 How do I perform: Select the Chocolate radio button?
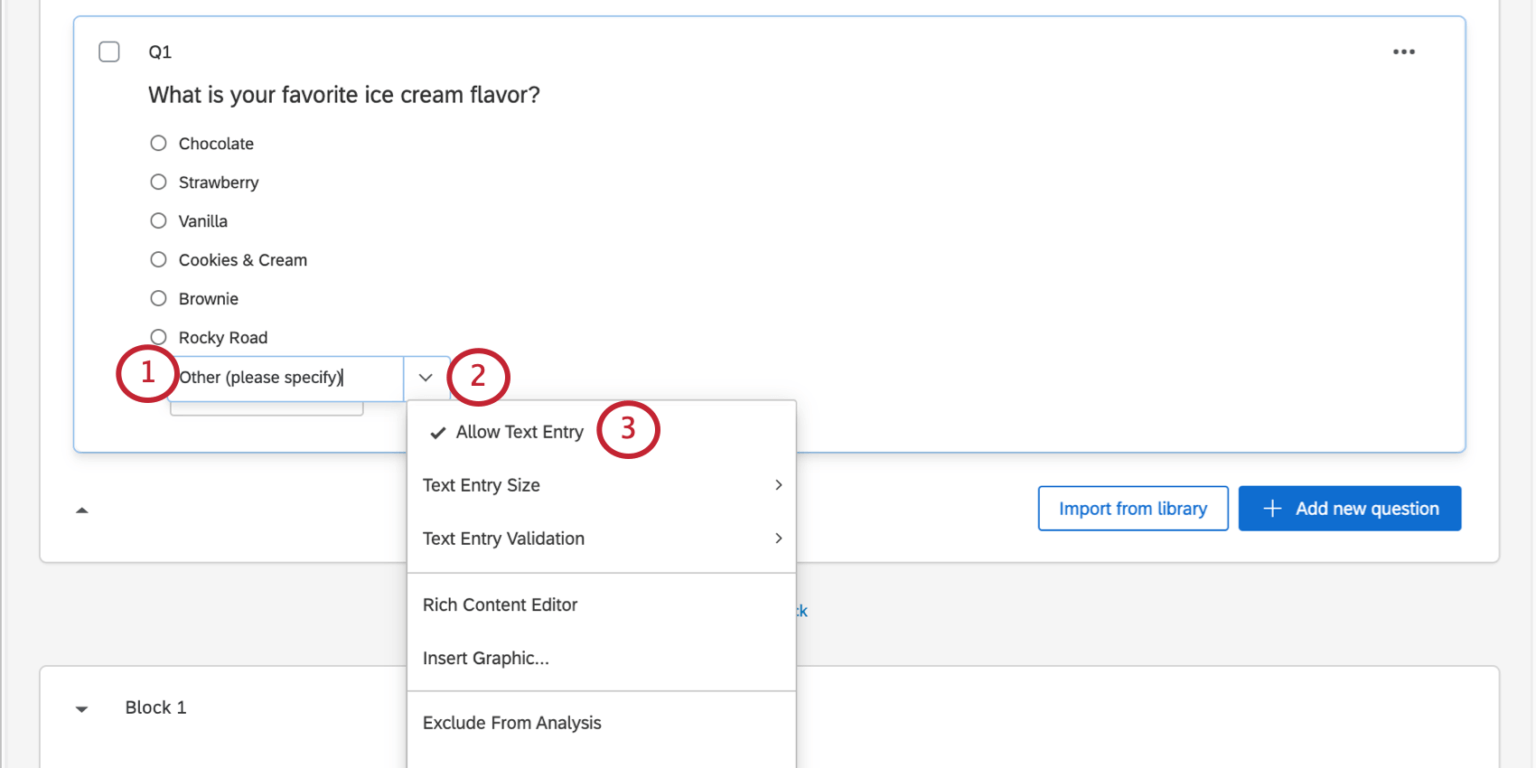(158, 143)
